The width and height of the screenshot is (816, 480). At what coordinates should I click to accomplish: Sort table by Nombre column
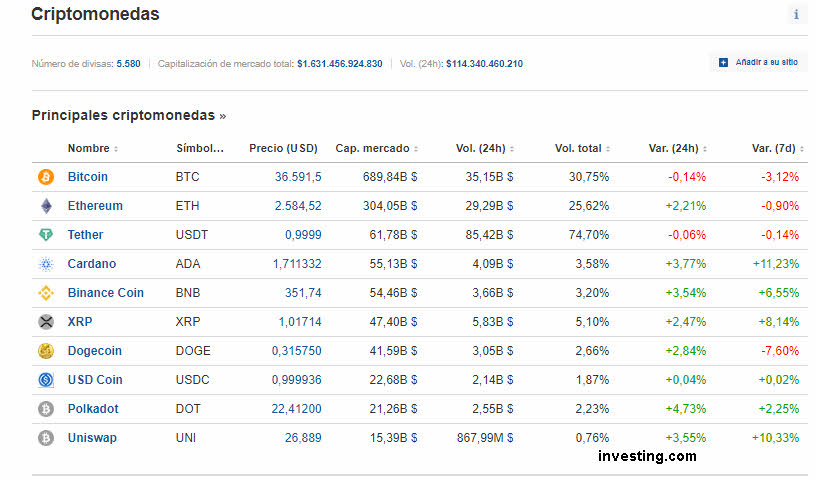pyautogui.click(x=92, y=148)
